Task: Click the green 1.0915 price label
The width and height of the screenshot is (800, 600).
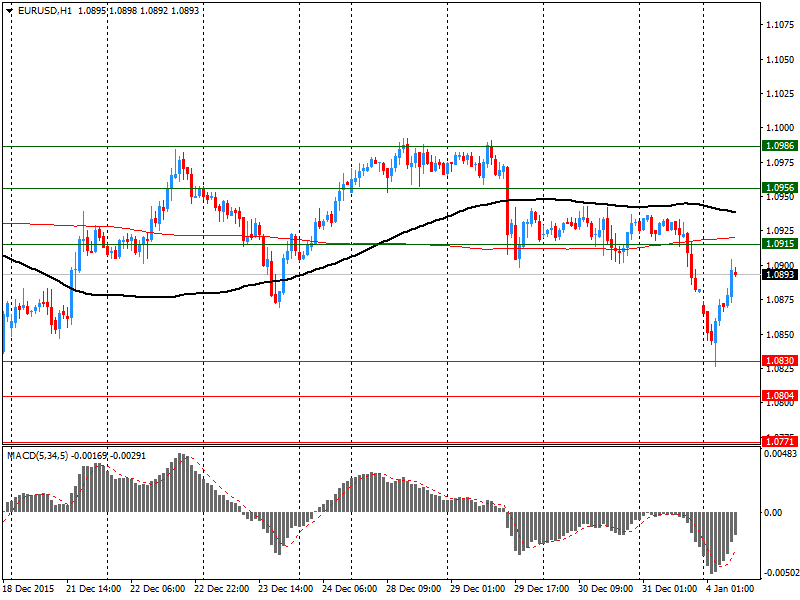Action: click(780, 244)
